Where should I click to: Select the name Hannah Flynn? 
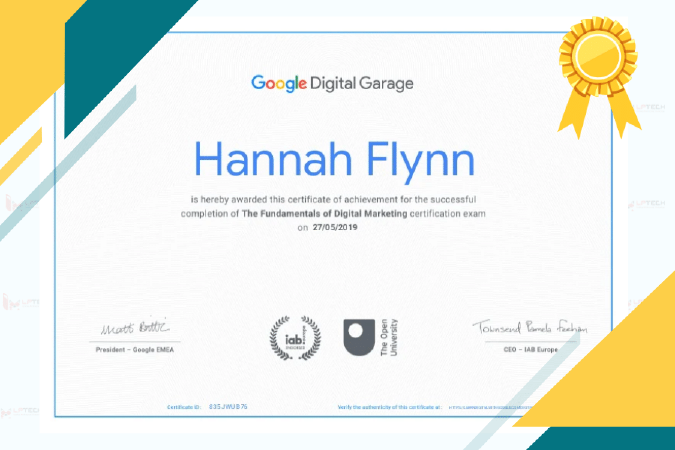click(334, 161)
